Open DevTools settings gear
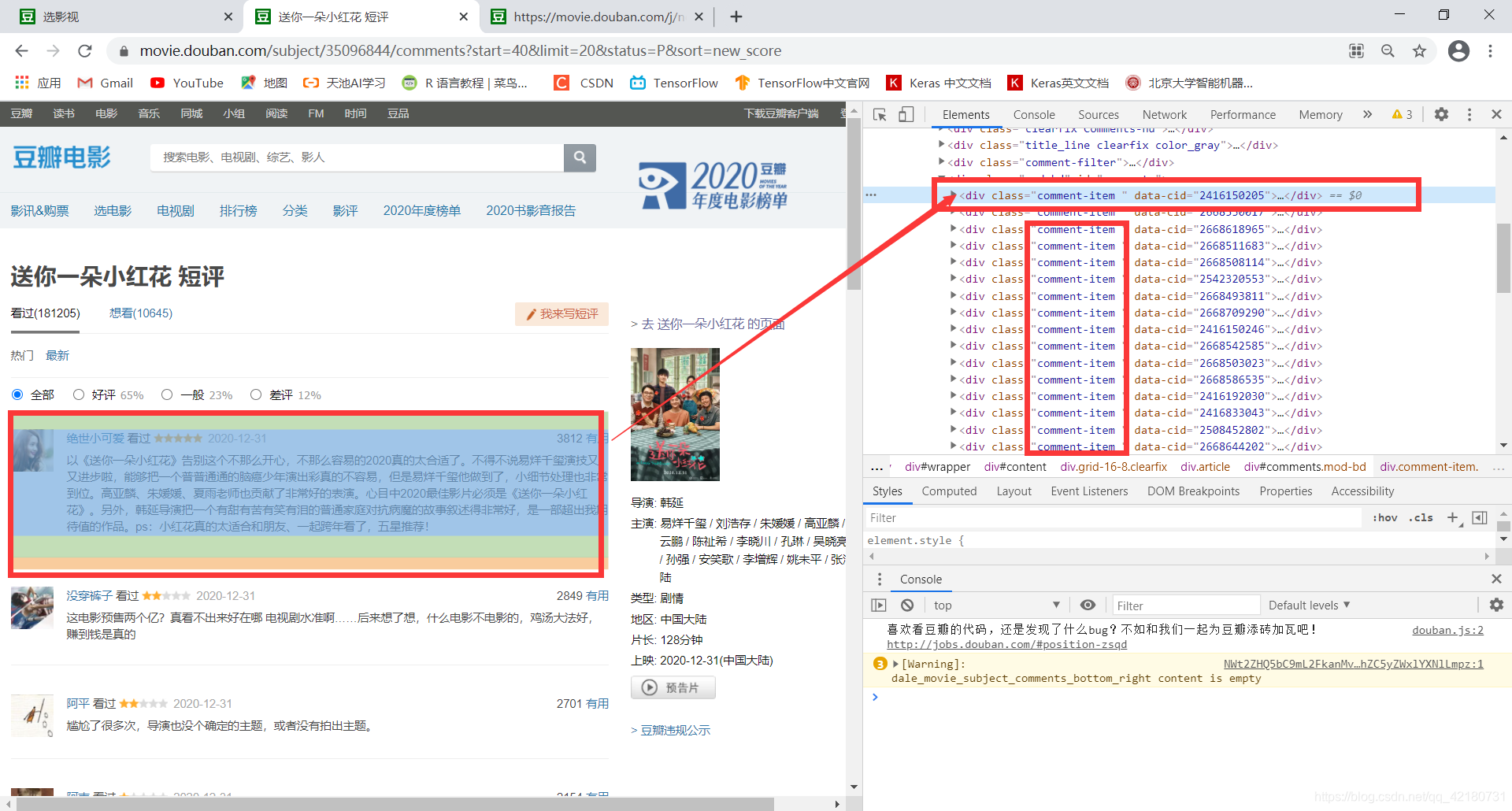Image resolution: width=1512 pixels, height=811 pixels. [1441, 114]
